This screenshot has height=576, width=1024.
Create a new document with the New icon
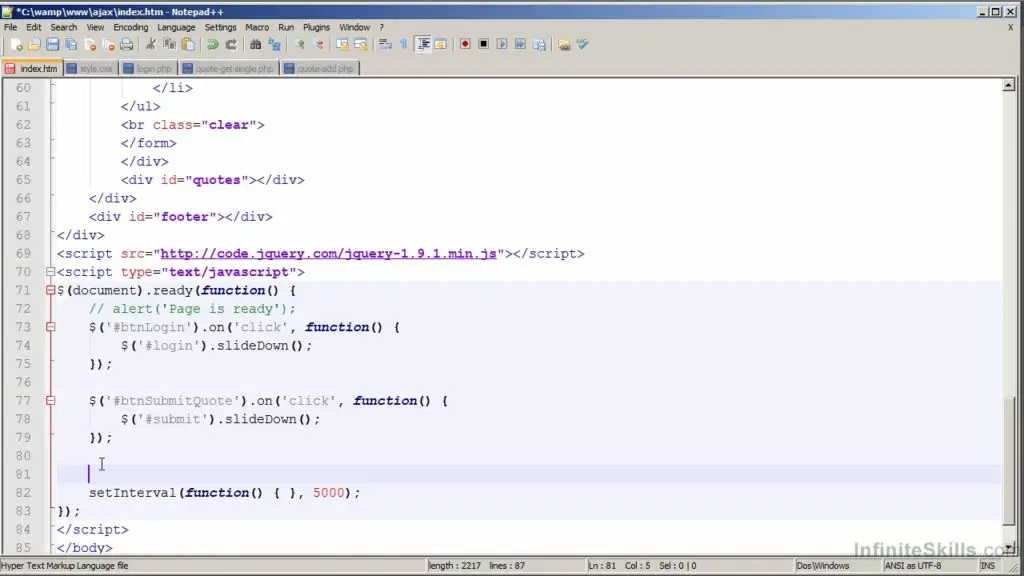16,44
